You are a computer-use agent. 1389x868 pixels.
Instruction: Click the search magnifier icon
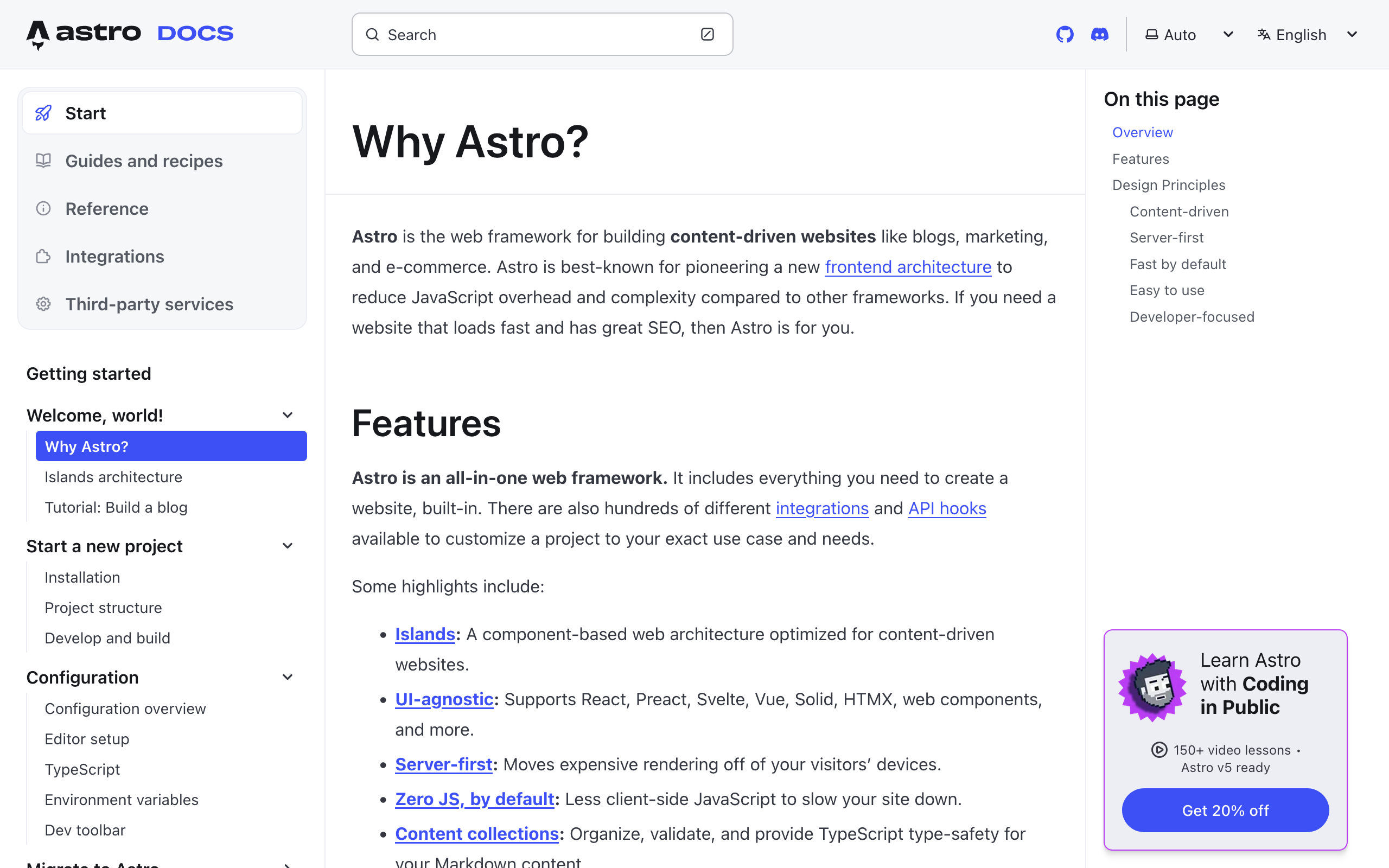coord(373,34)
